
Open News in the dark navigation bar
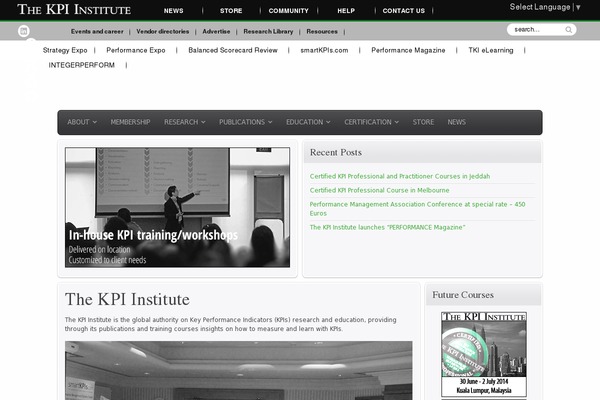(457, 122)
